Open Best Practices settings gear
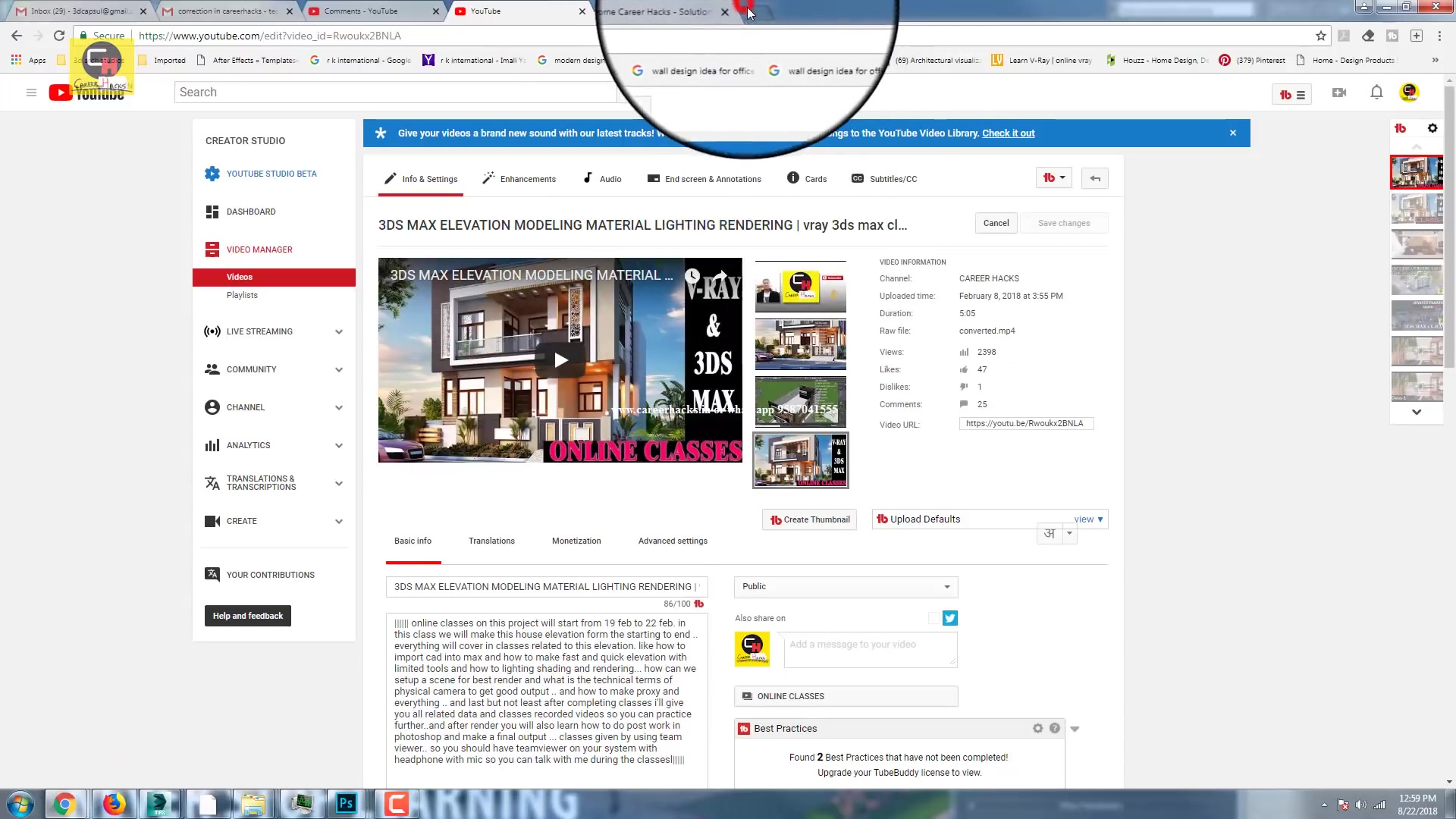This screenshot has height=819, width=1456. tap(1037, 728)
